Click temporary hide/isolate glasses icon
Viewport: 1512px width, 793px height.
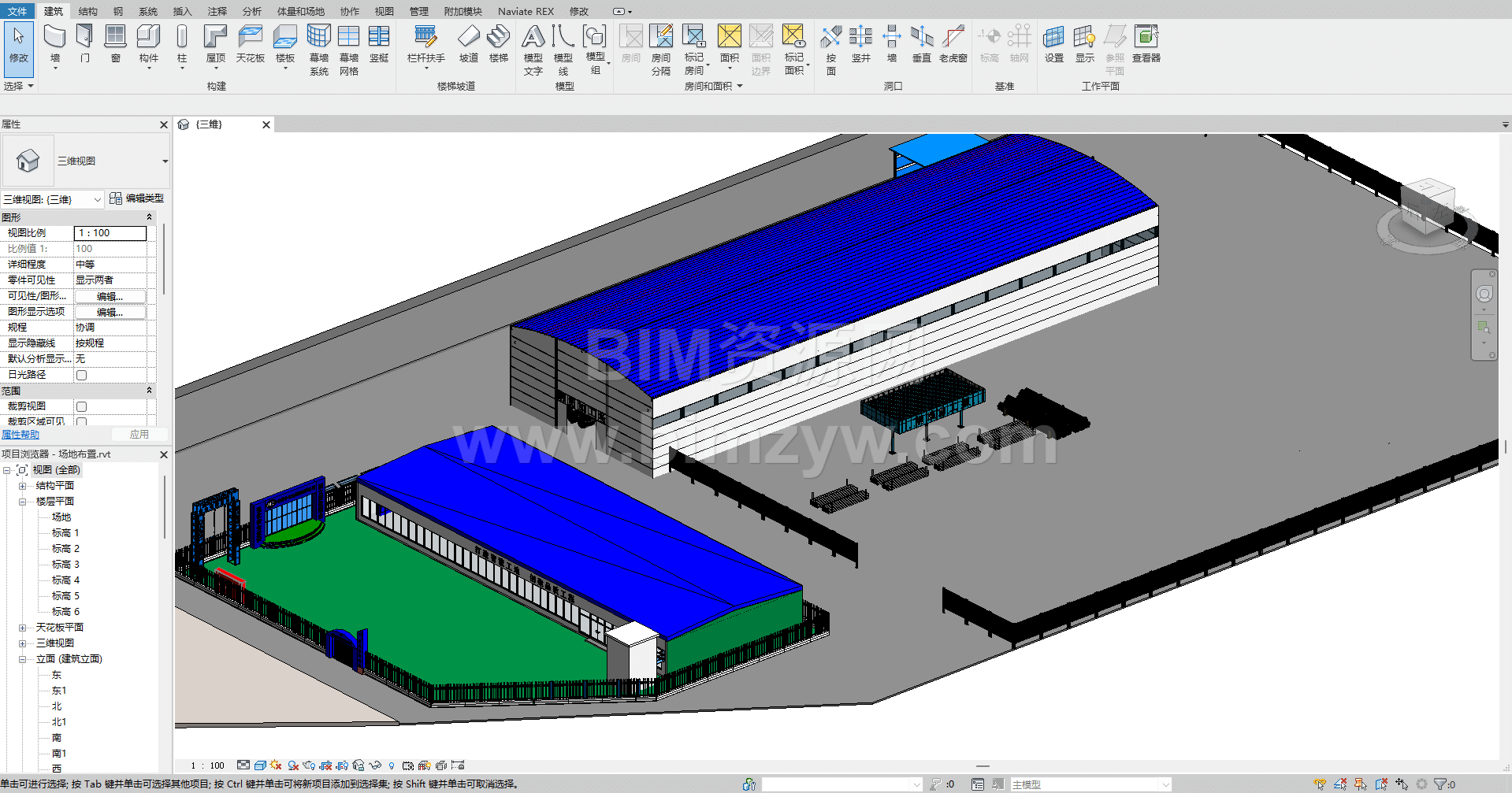[x=375, y=765]
